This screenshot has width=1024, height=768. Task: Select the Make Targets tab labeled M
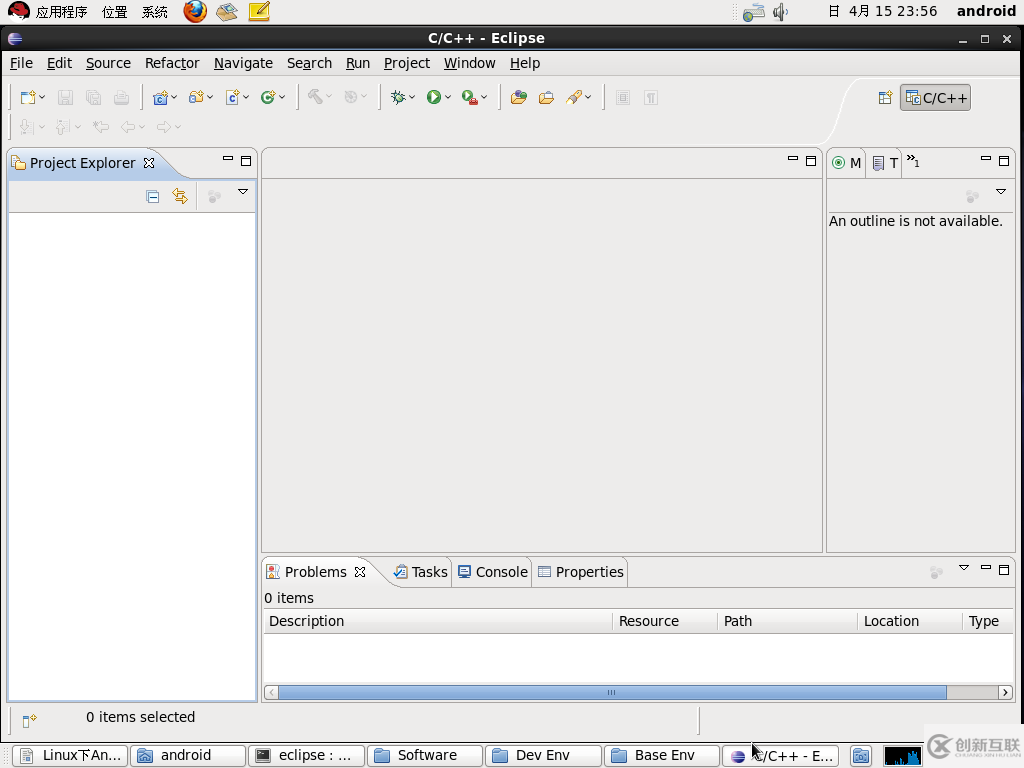846,163
